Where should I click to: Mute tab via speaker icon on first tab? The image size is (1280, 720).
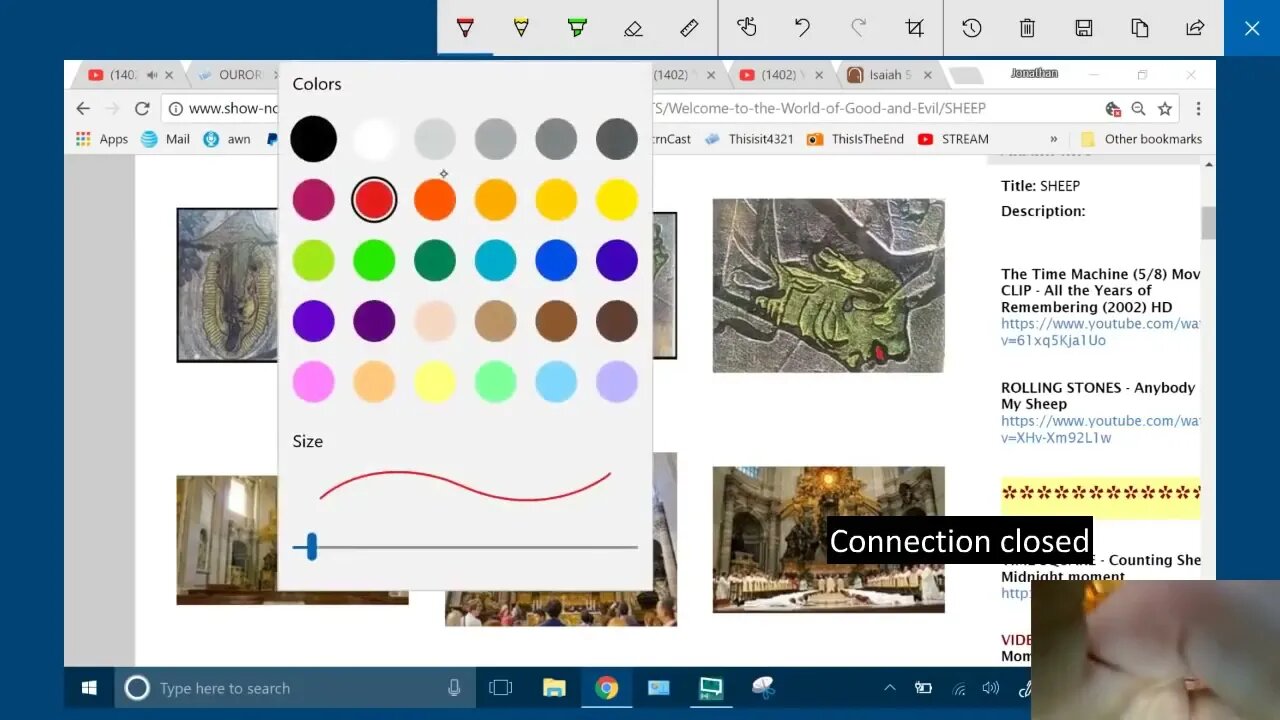click(152, 75)
